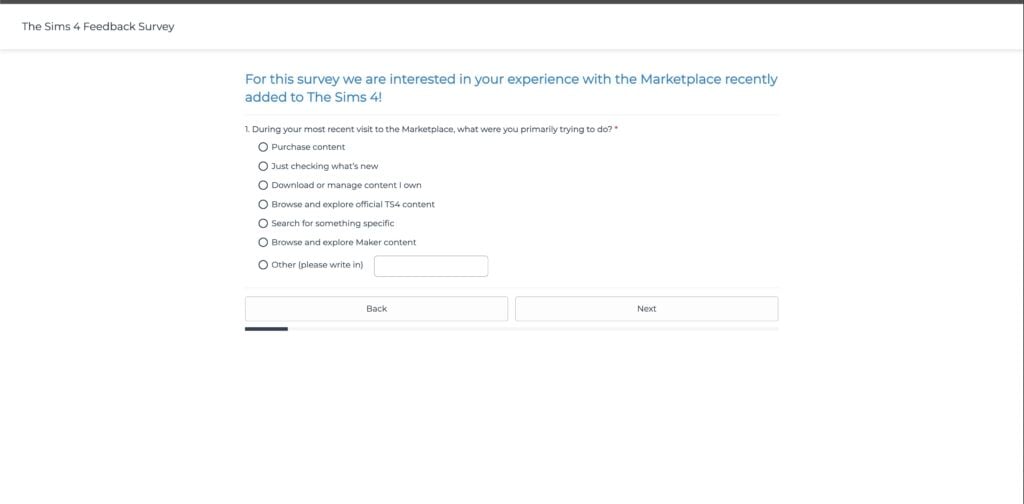Choose the 'Search for something specific' radio button
The image size is (1024, 504).
point(263,223)
